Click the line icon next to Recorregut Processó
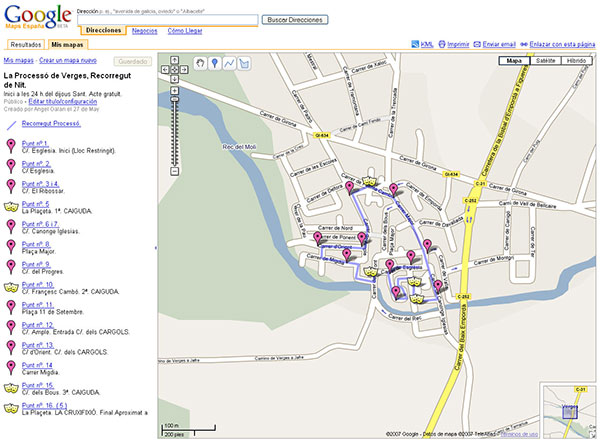Viewport: 600px width, 441px height. pyautogui.click(x=11, y=125)
